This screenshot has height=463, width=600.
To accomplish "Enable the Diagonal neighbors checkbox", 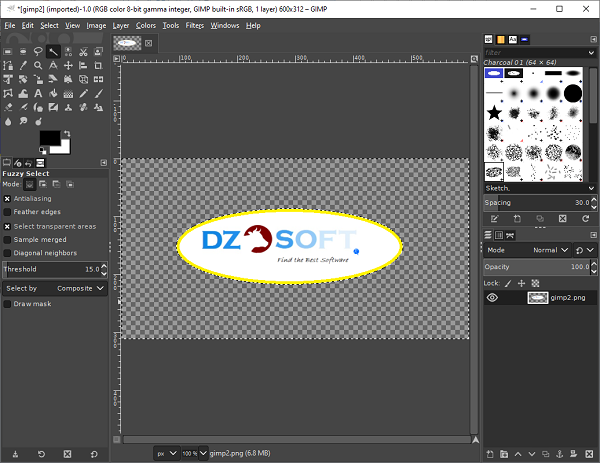I will (7, 253).
